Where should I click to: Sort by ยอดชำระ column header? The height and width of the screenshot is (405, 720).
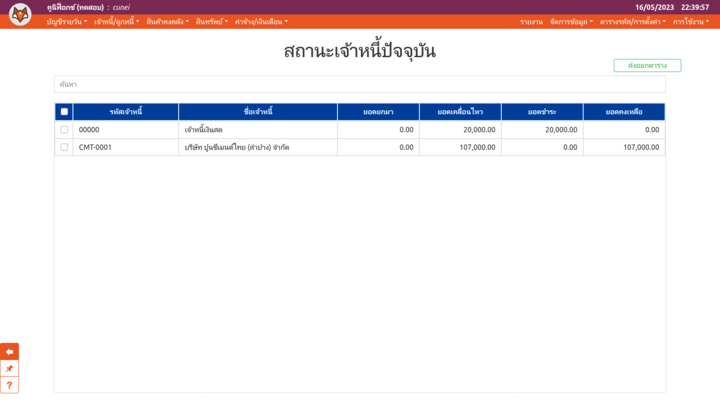pyautogui.click(x=542, y=112)
